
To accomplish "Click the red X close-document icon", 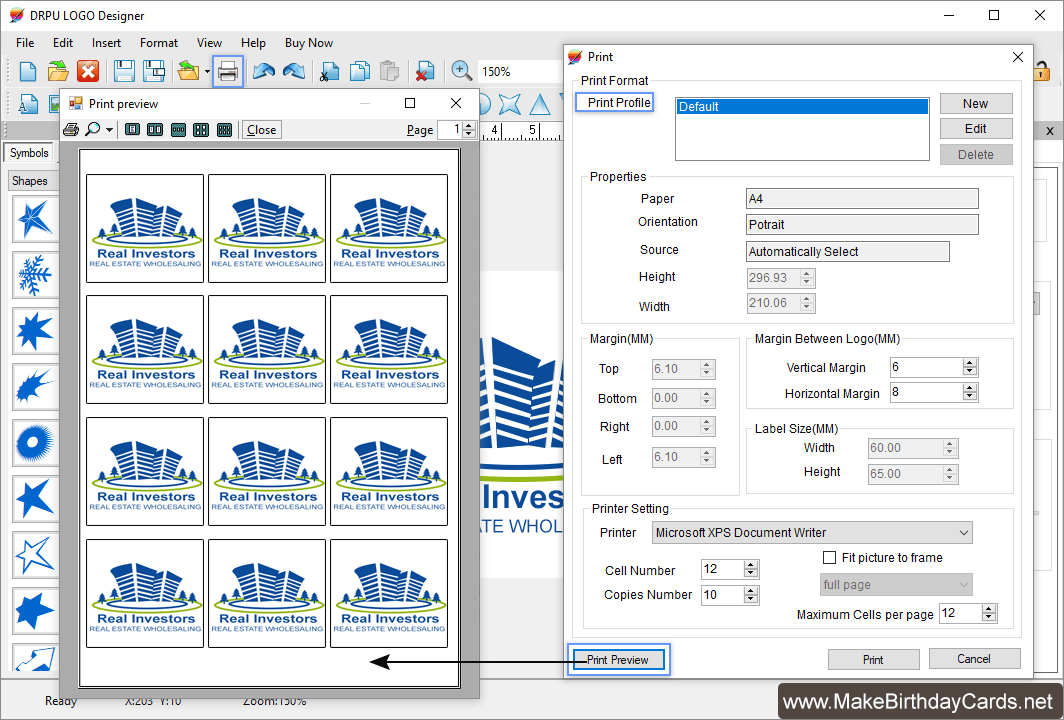I will (88, 71).
